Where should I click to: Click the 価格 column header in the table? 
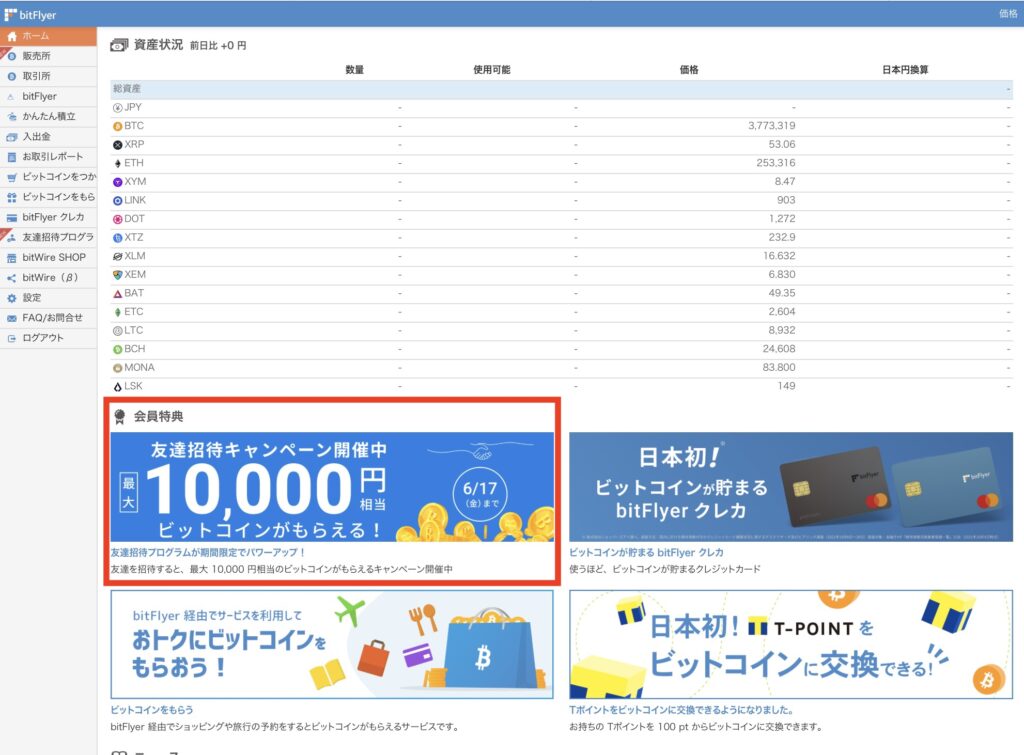[689, 70]
